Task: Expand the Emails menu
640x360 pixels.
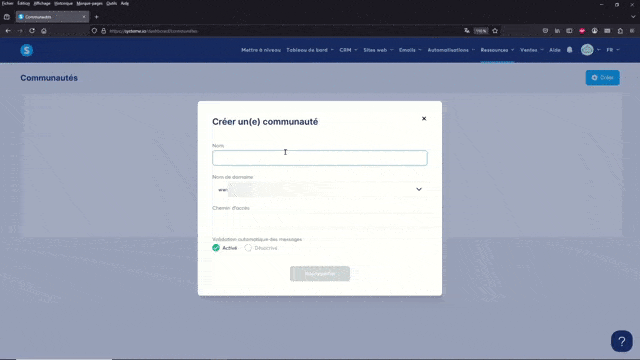Action: 410,50
